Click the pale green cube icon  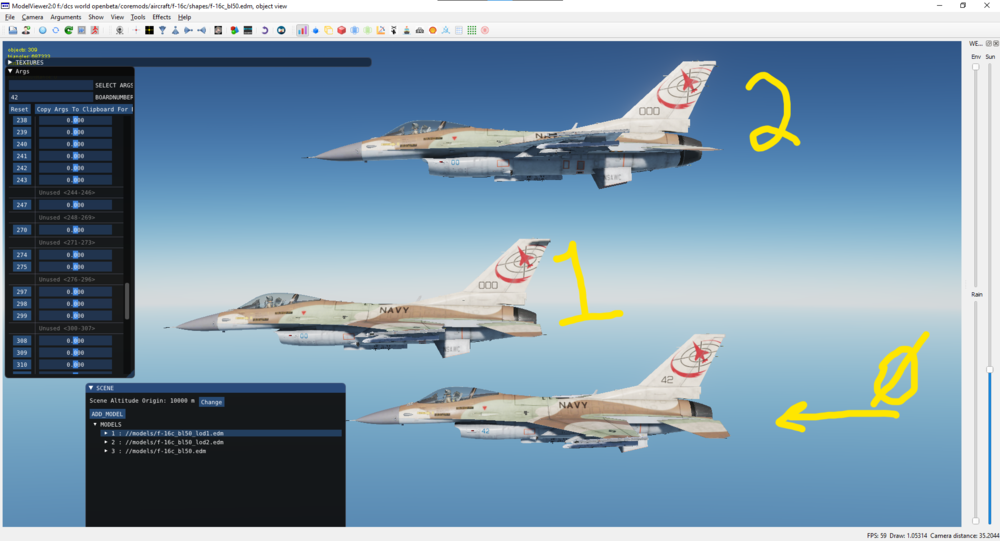[368, 30]
